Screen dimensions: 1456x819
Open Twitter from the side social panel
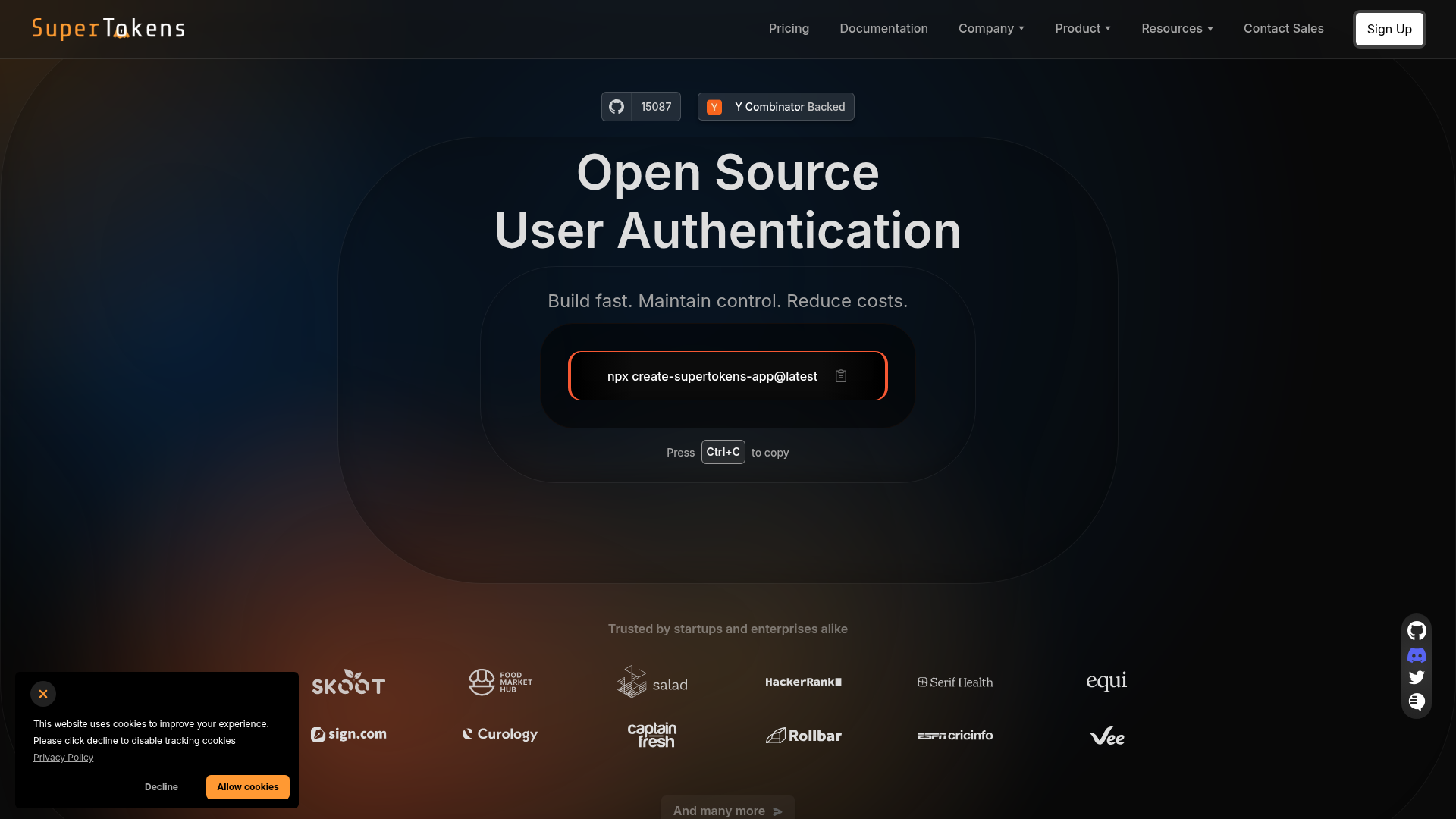point(1417,678)
